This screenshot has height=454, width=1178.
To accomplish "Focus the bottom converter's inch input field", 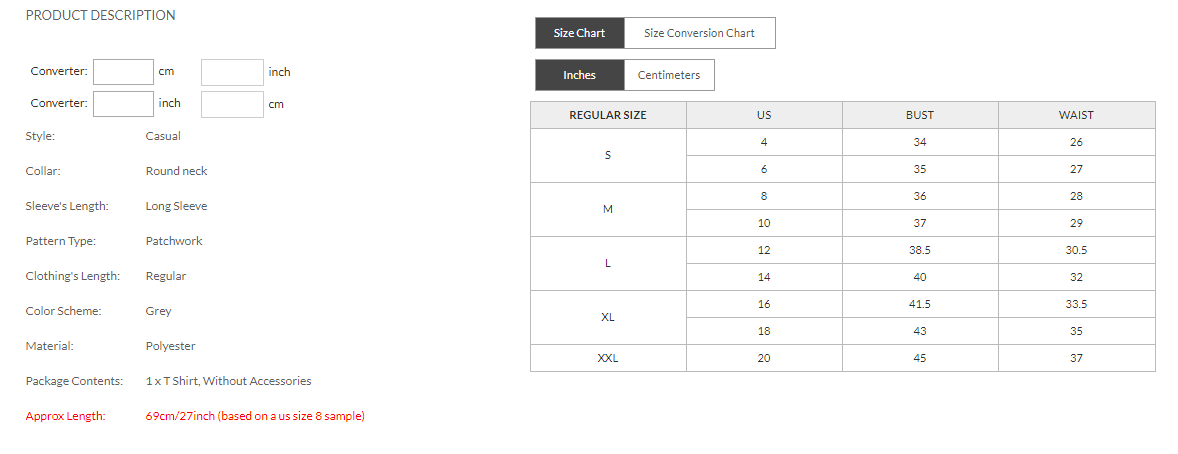I will pyautogui.click(x=123, y=104).
